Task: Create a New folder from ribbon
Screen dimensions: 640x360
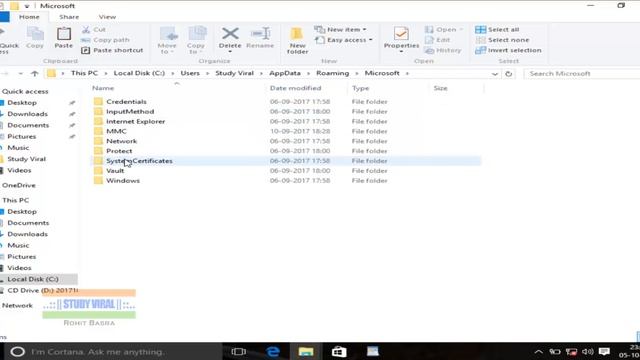Action: tap(297, 40)
